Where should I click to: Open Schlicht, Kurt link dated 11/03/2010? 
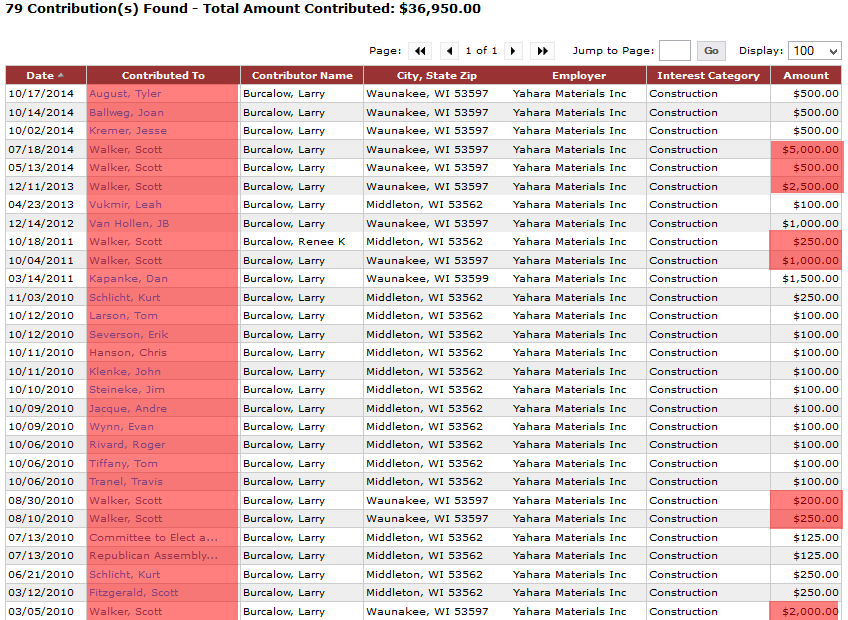(x=124, y=298)
